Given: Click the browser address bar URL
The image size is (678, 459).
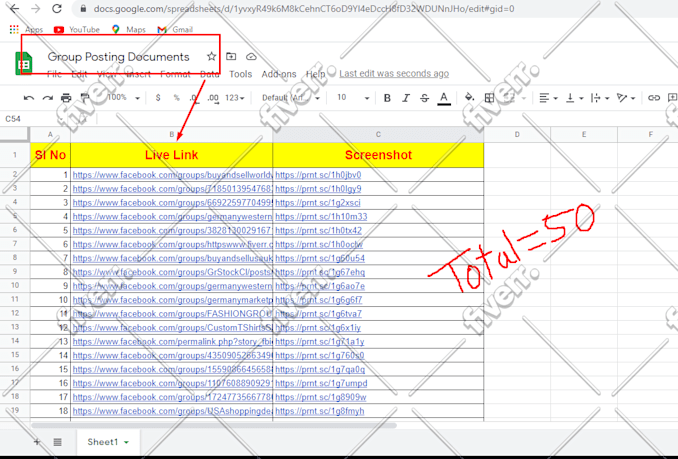Looking at the screenshot, I should coord(304,9).
